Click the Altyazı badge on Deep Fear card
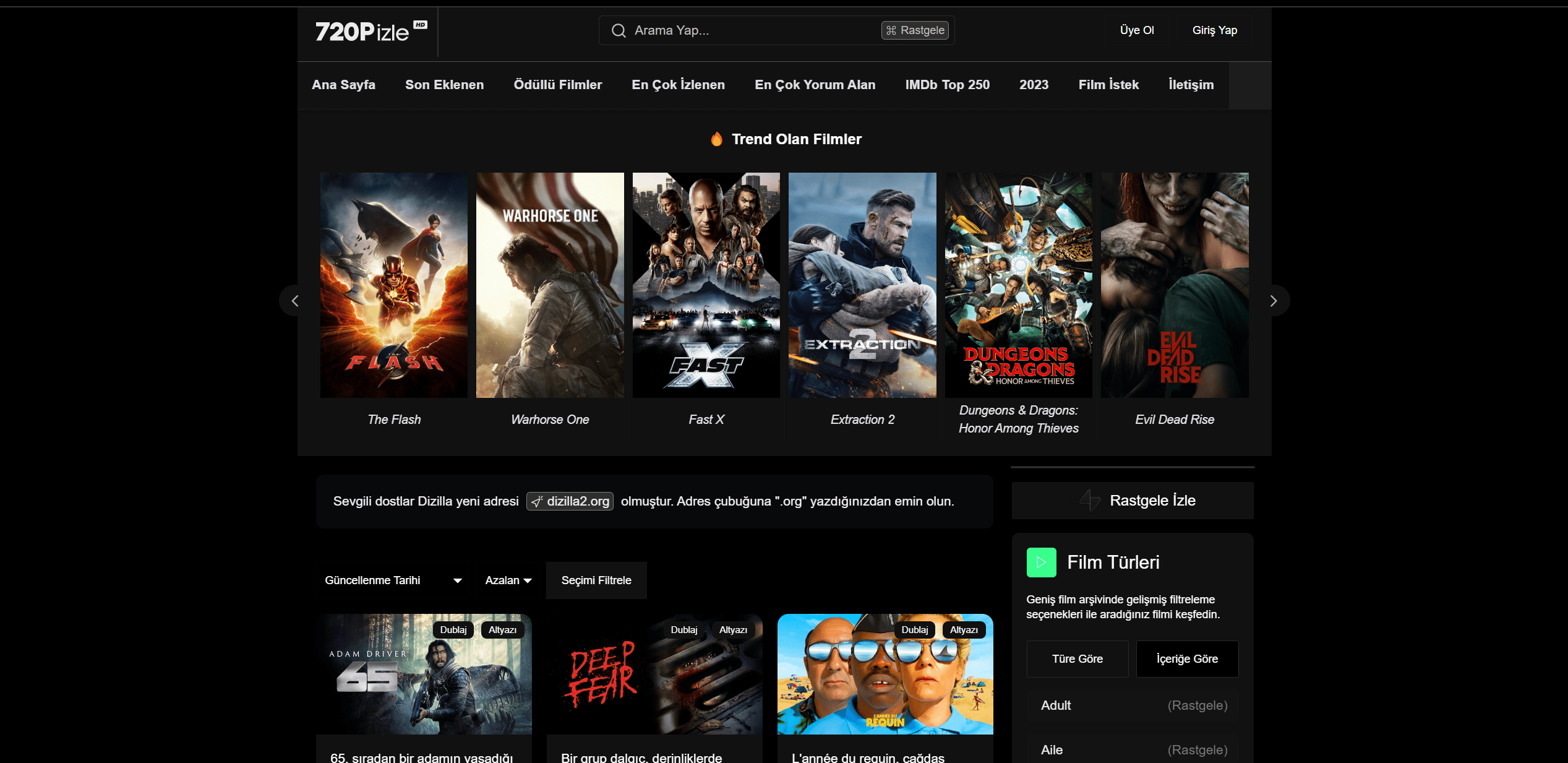1568x763 pixels. [733, 630]
